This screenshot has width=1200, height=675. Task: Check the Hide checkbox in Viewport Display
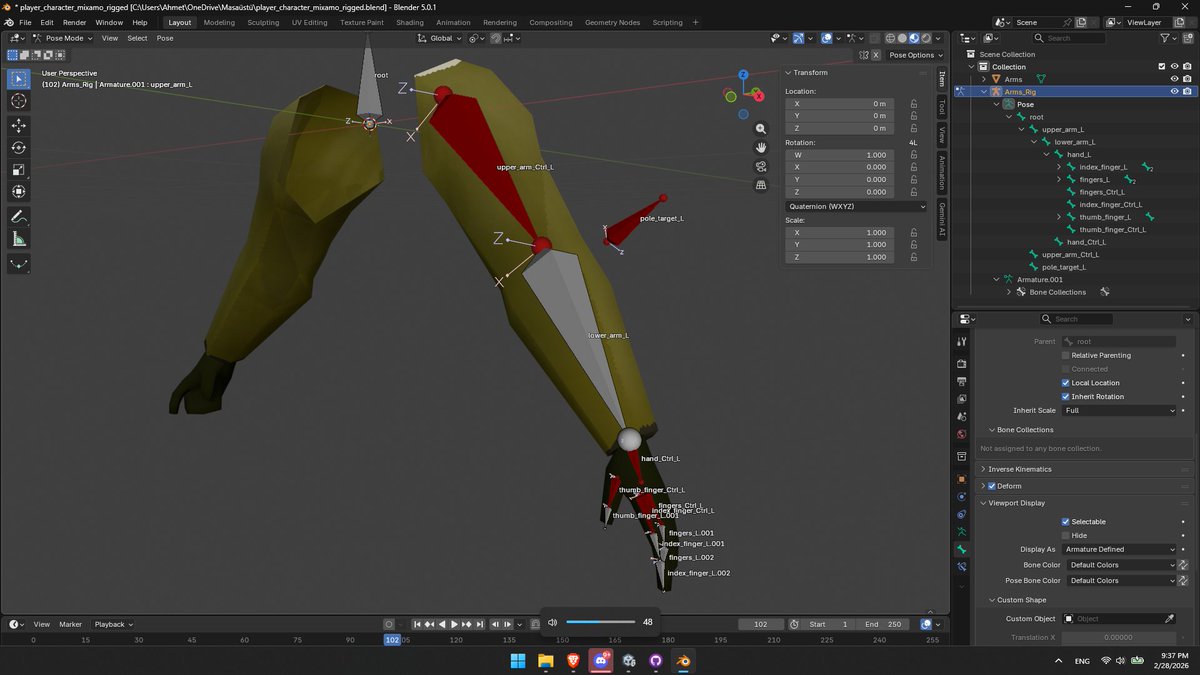[1066, 536]
